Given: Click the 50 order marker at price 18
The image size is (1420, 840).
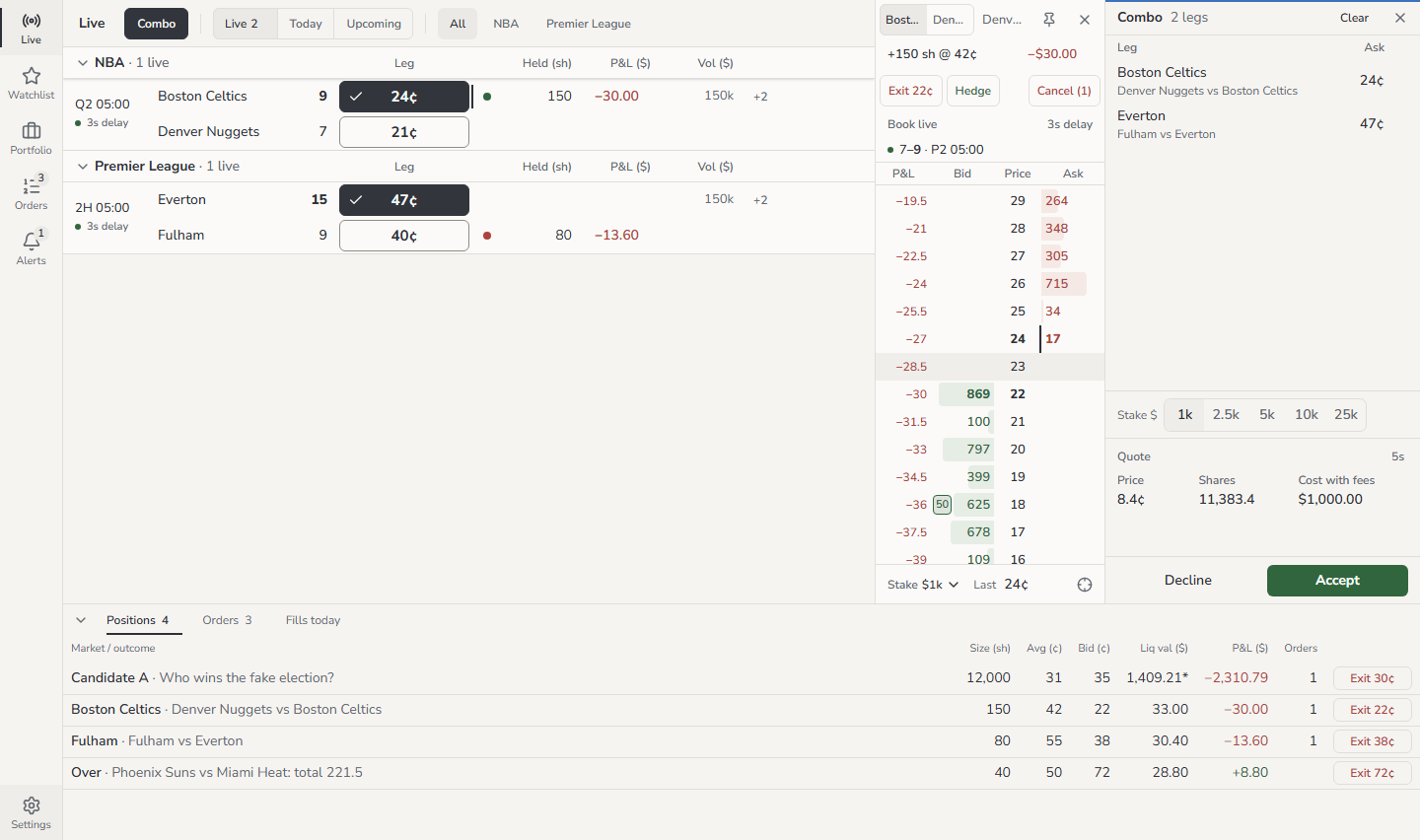Looking at the screenshot, I should [x=942, y=504].
